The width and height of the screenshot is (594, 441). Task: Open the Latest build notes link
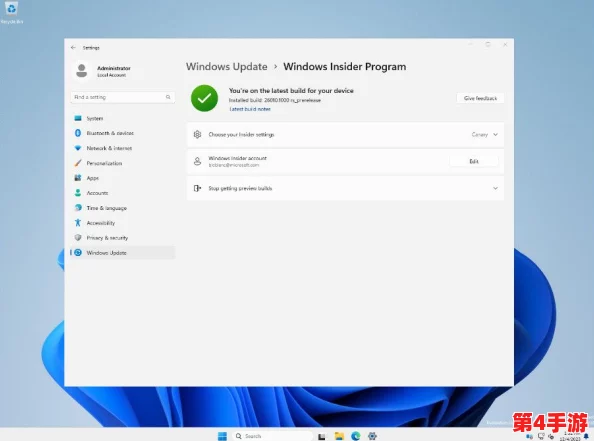pos(250,109)
